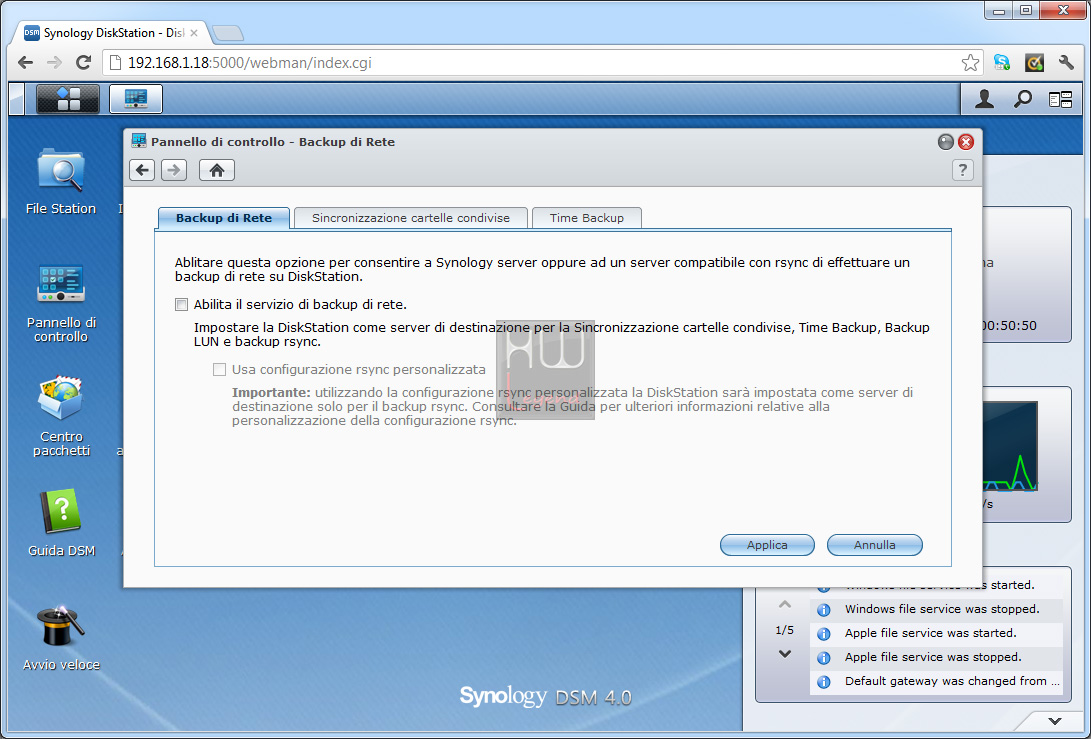Select the Synology DiskStation browser tab
Screen dimensions: 1091x739
click(111, 33)
